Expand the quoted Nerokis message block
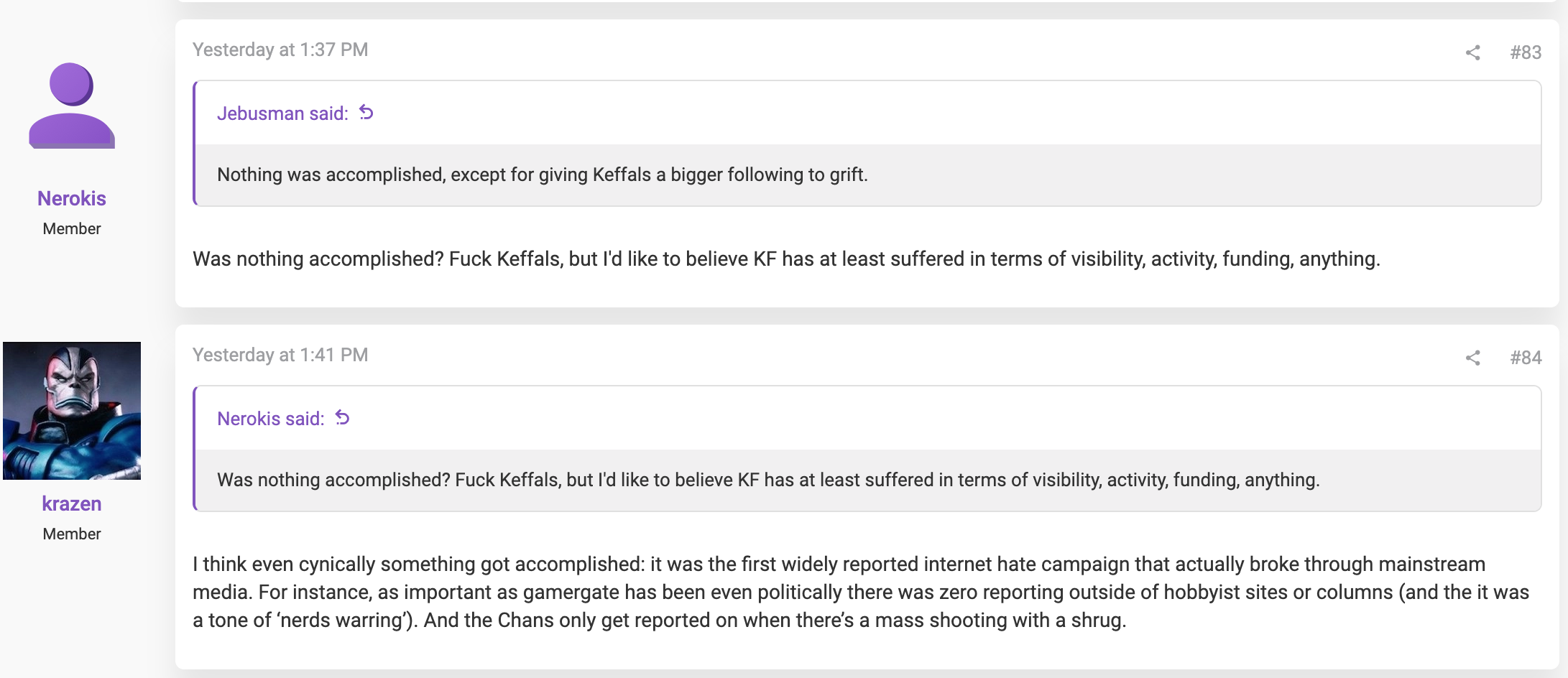Viewport: 1568px width, 678px height. pos(868,480)
